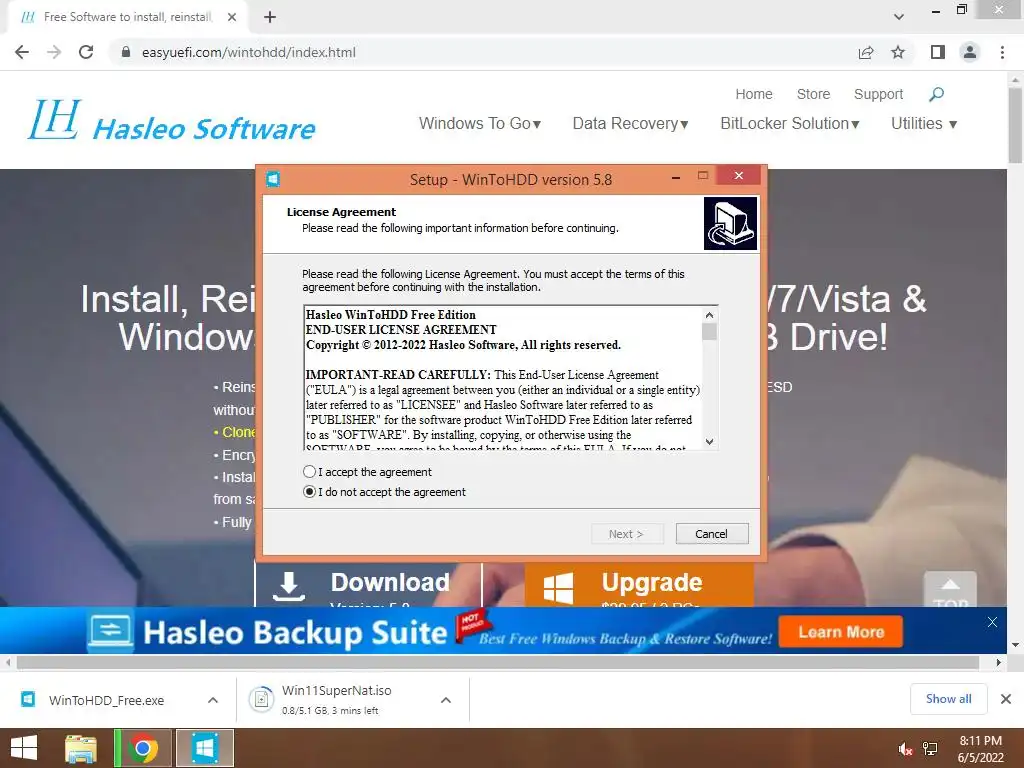Click the muted volume tray icon

coord(906,750)
